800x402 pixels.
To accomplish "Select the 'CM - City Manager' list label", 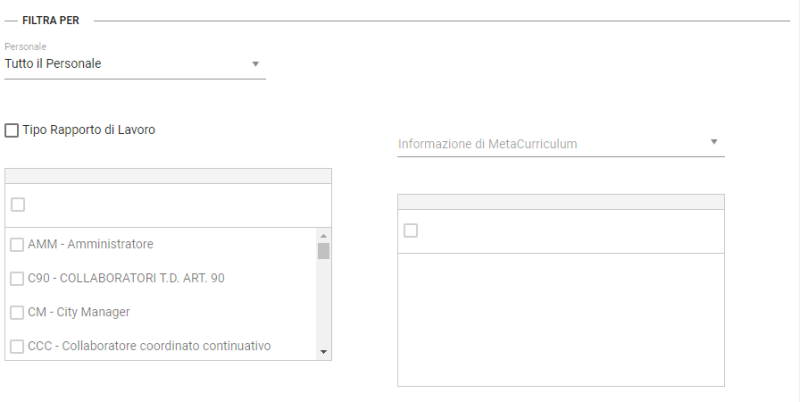I will pos(79,312).
